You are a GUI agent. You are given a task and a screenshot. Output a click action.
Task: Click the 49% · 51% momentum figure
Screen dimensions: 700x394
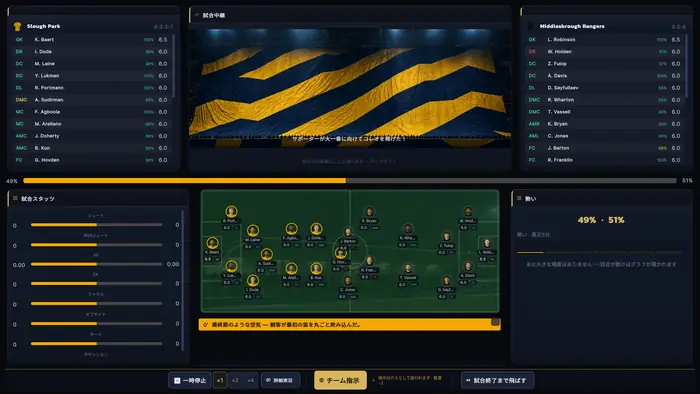coord(601,220)
